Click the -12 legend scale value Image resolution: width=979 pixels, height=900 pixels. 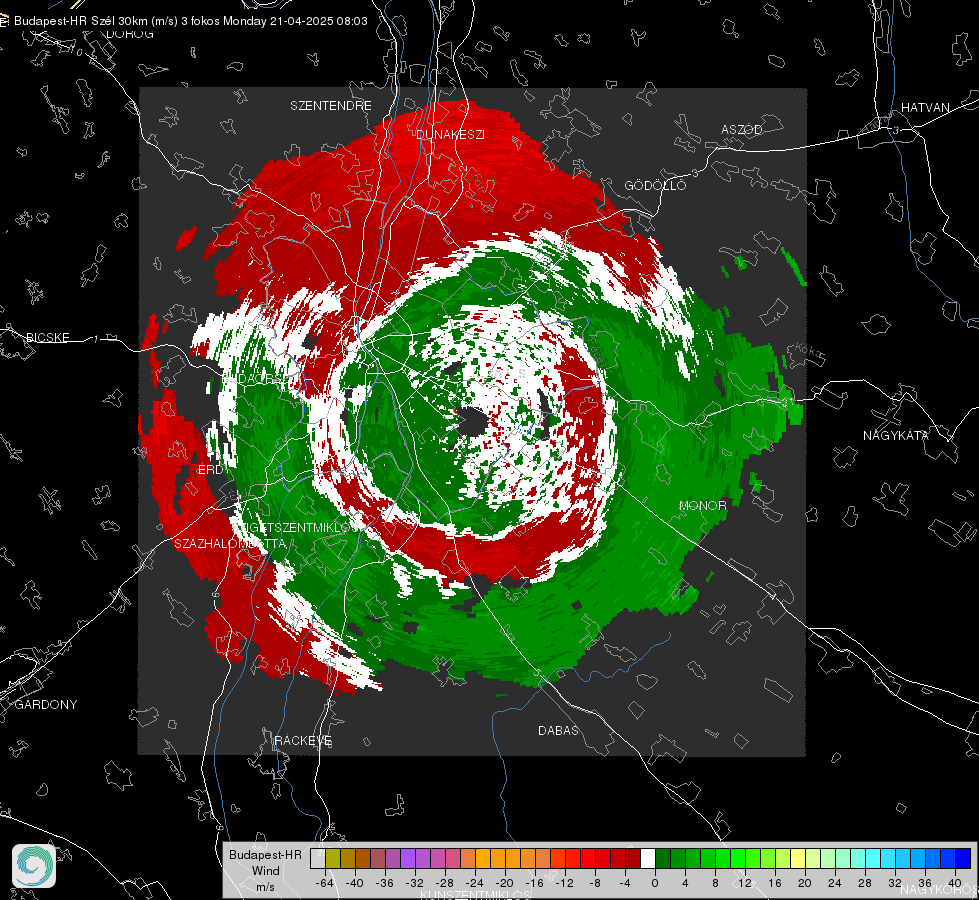[564, 883]
